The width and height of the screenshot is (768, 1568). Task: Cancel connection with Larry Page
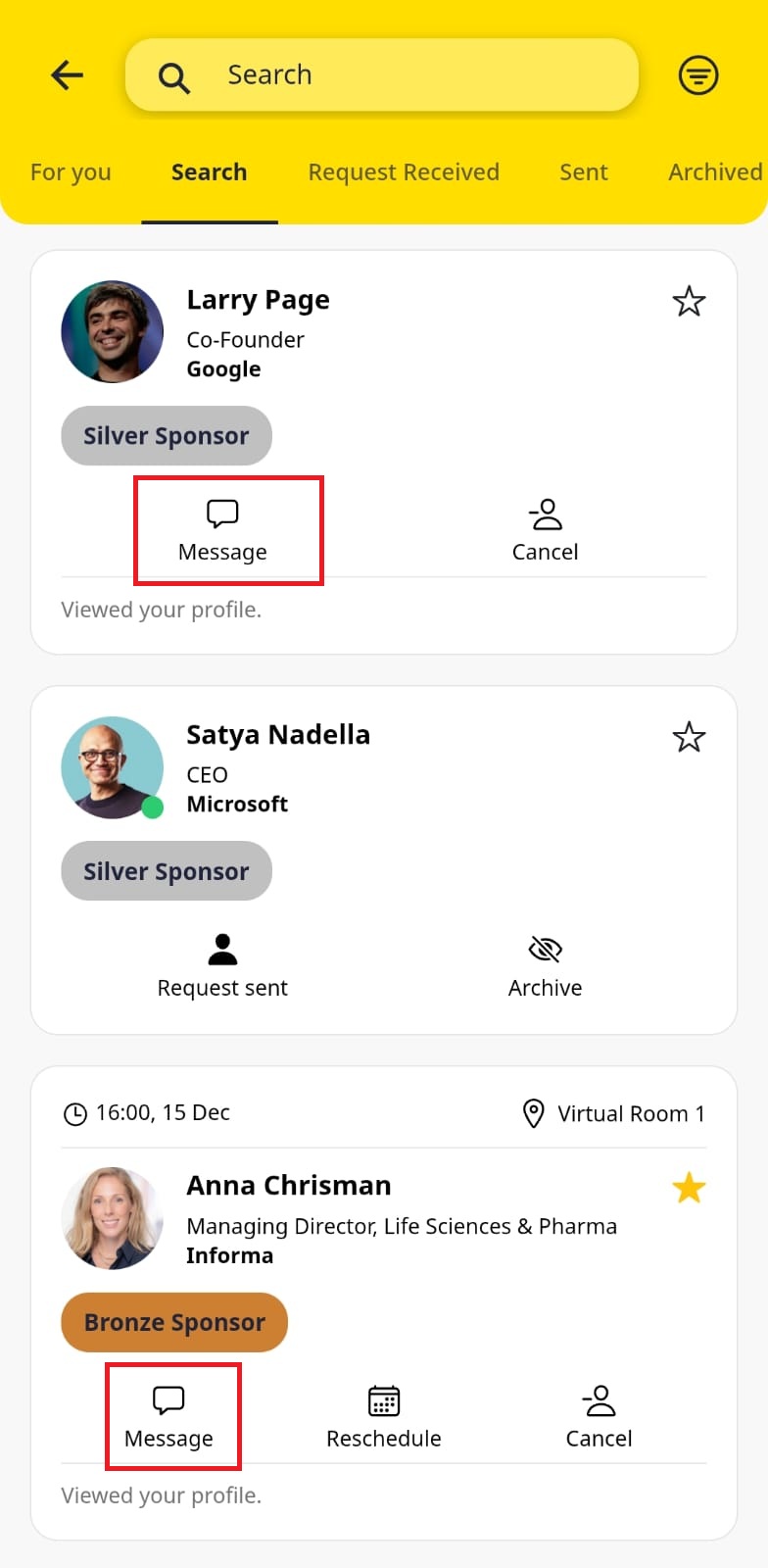click(545, 531)
